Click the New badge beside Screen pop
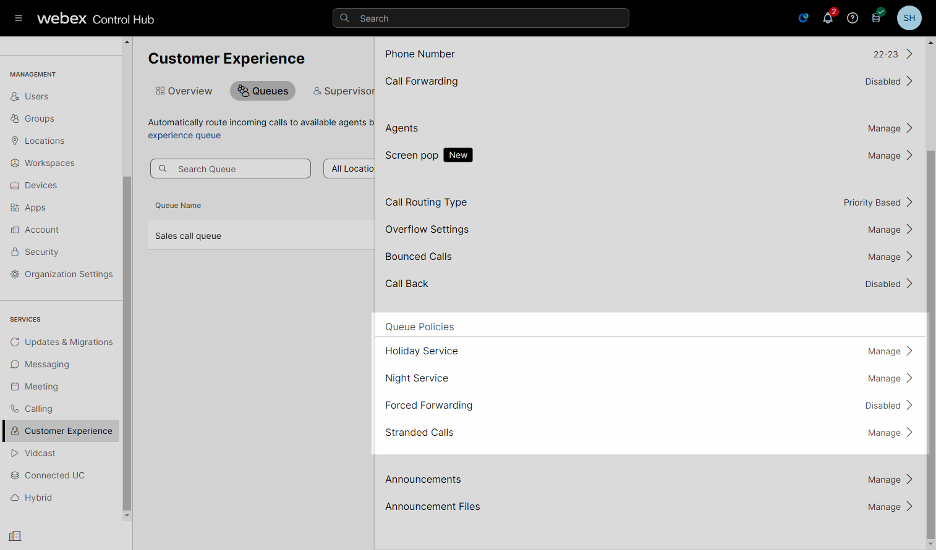936x550 pixels. coord(458,155)
